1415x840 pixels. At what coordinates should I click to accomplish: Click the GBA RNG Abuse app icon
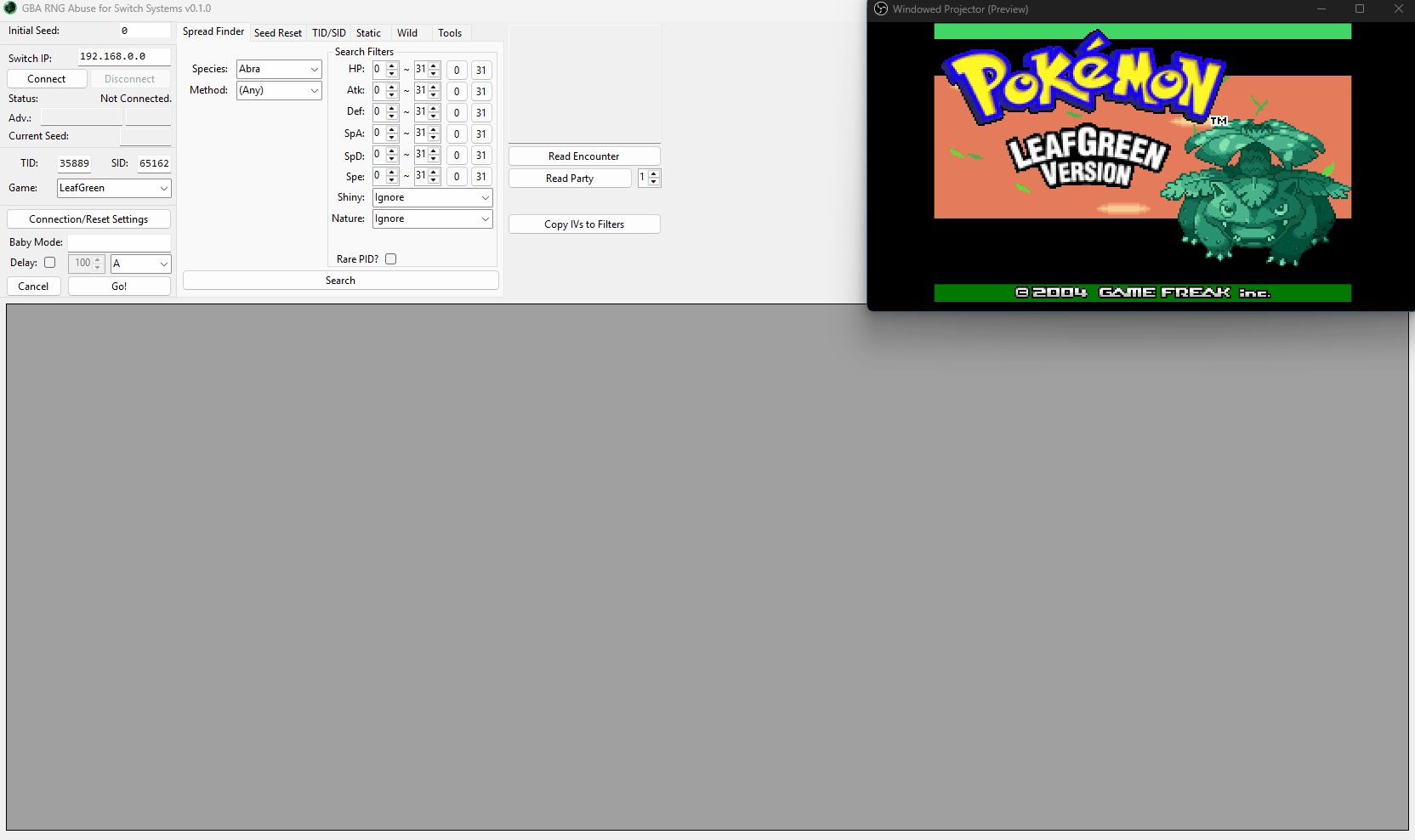coord(10,9)
